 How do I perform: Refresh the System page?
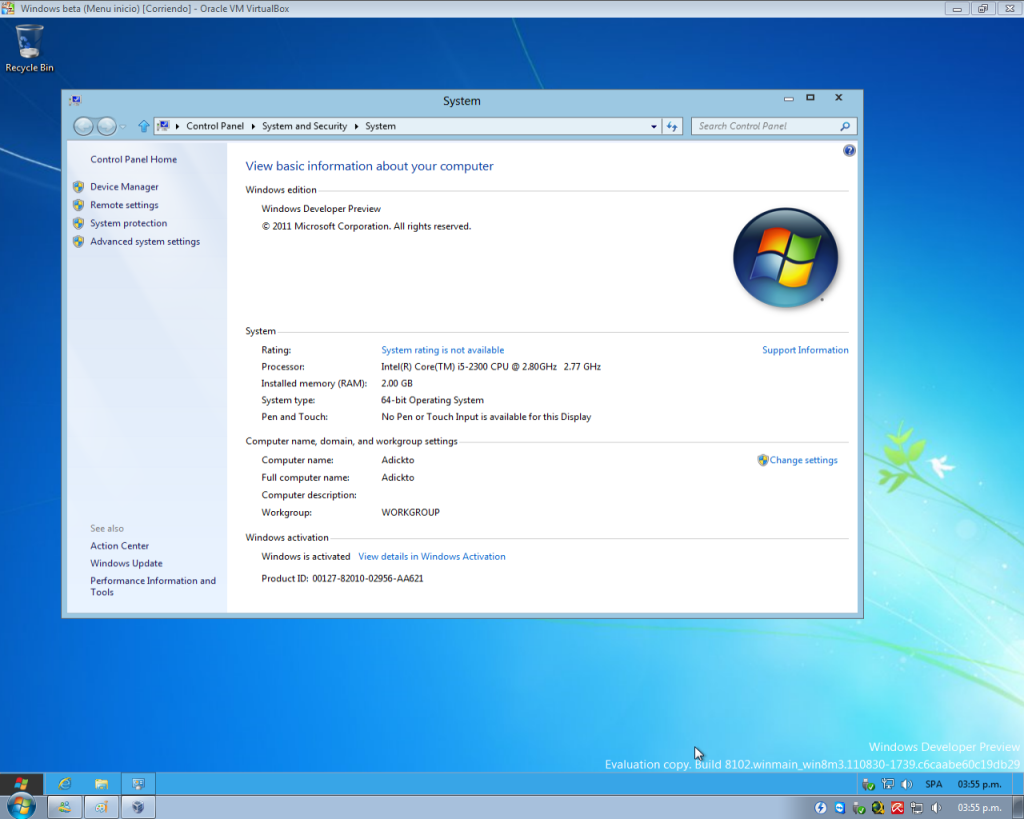point(672,127)
